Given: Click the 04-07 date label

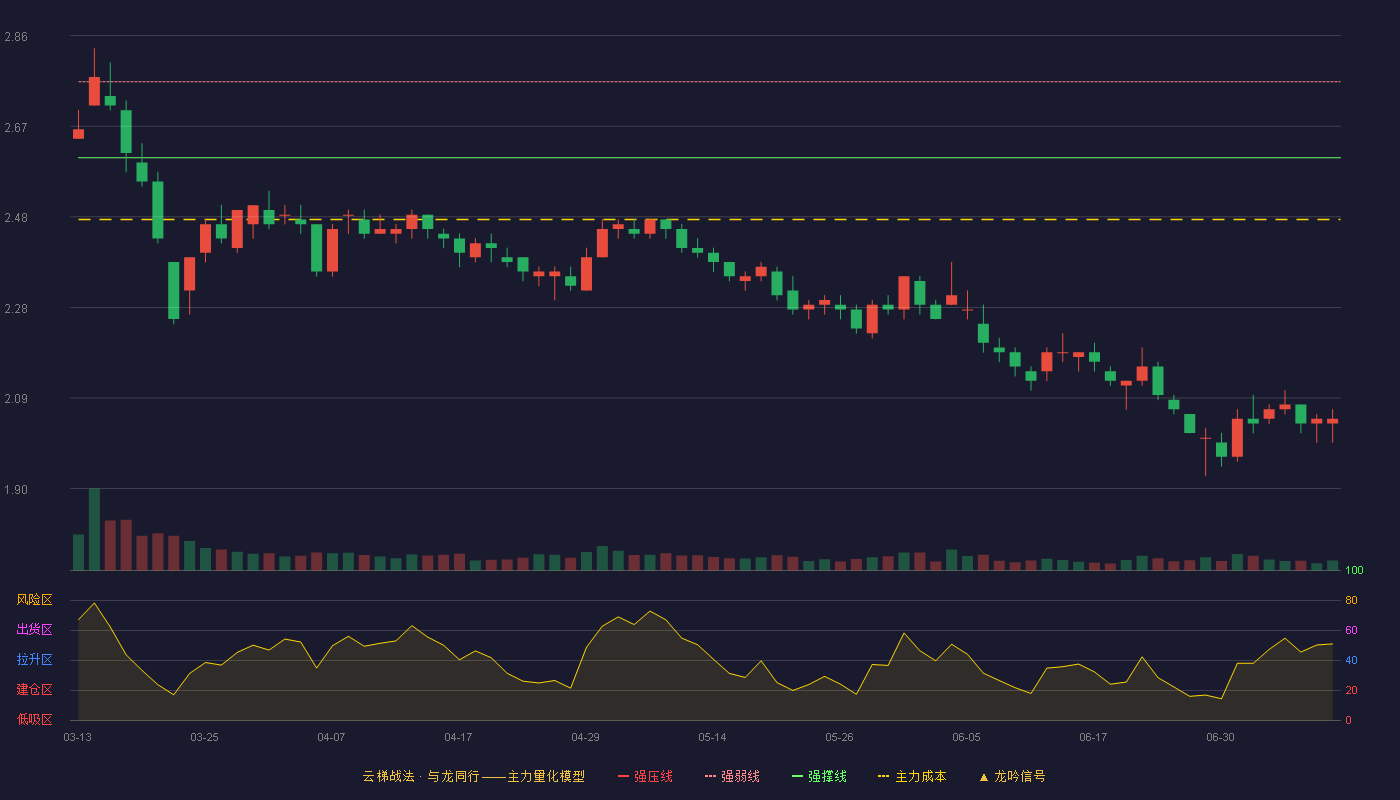Looking at the screenshot, I should click(332, 737).
